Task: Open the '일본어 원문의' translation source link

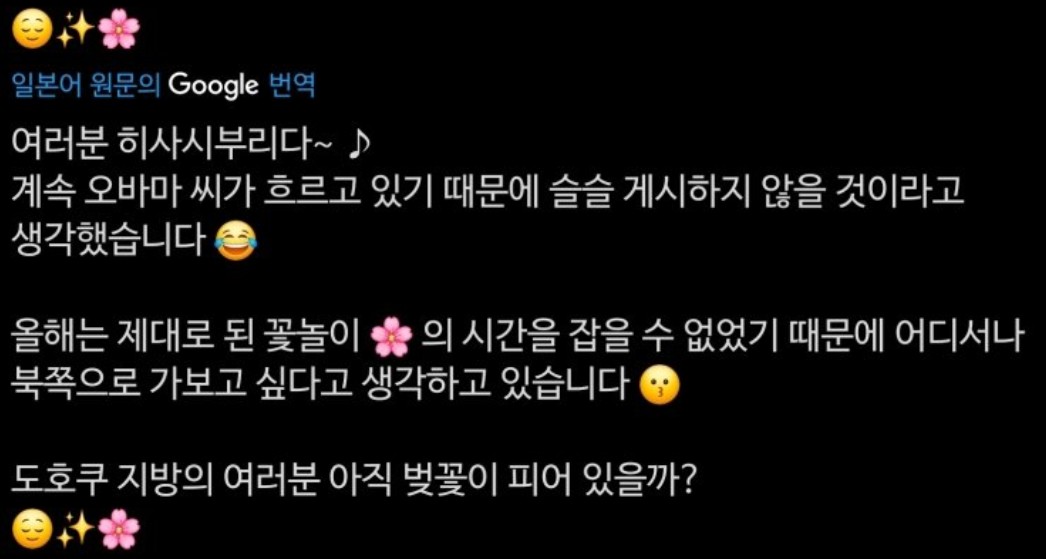Action: pos(87,85)
